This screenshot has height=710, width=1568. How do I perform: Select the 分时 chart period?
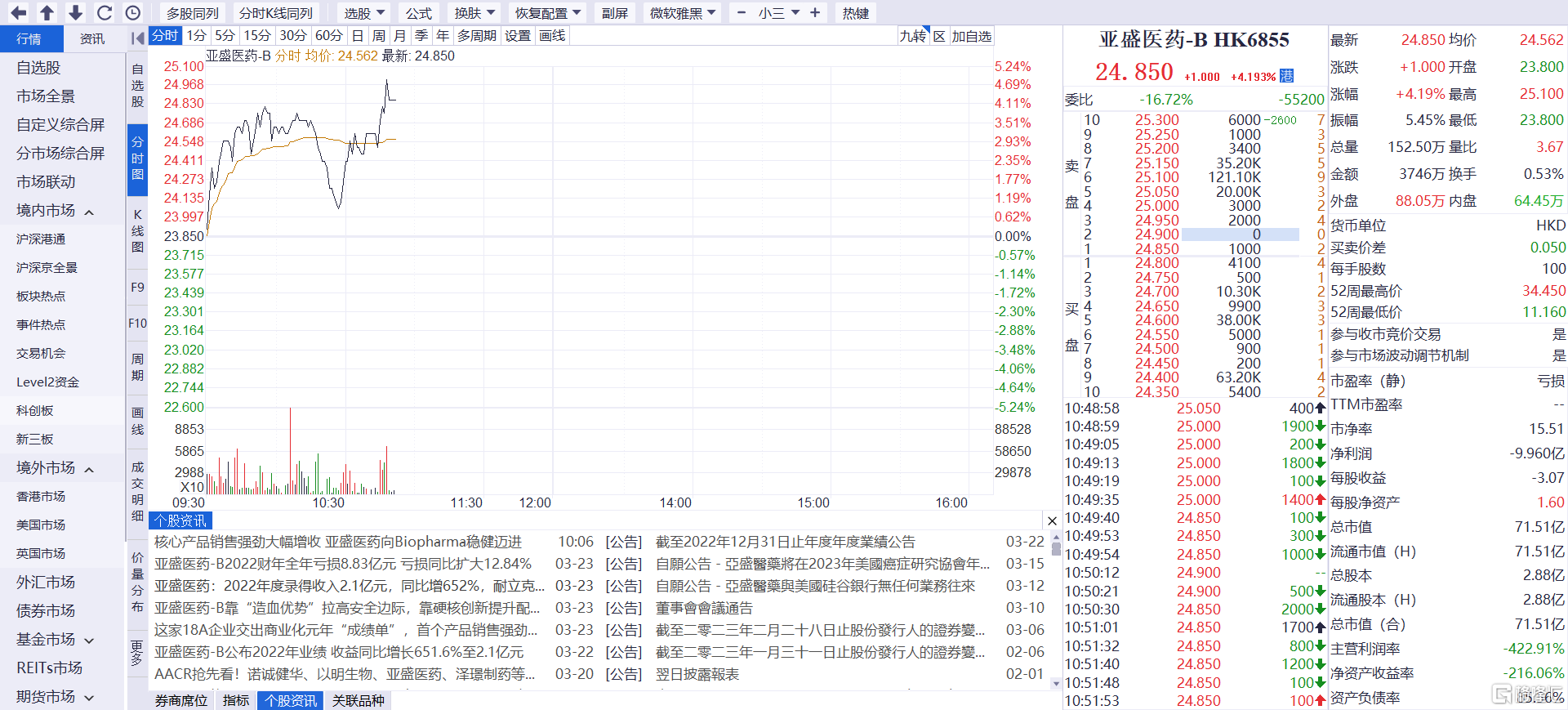click(x=165, y=36)
